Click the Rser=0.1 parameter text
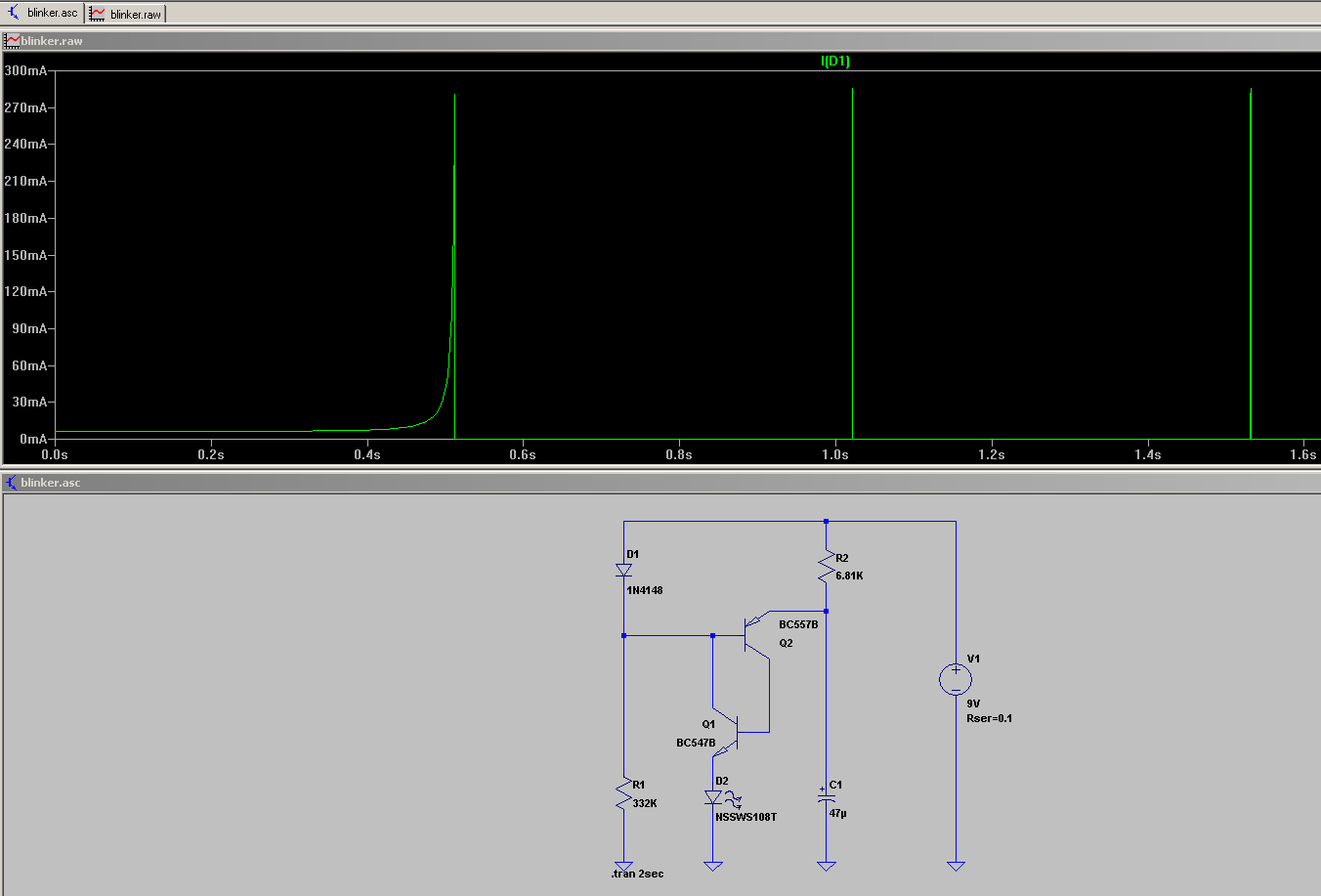This screenshot has width=1321, height=896. [989, 718]
